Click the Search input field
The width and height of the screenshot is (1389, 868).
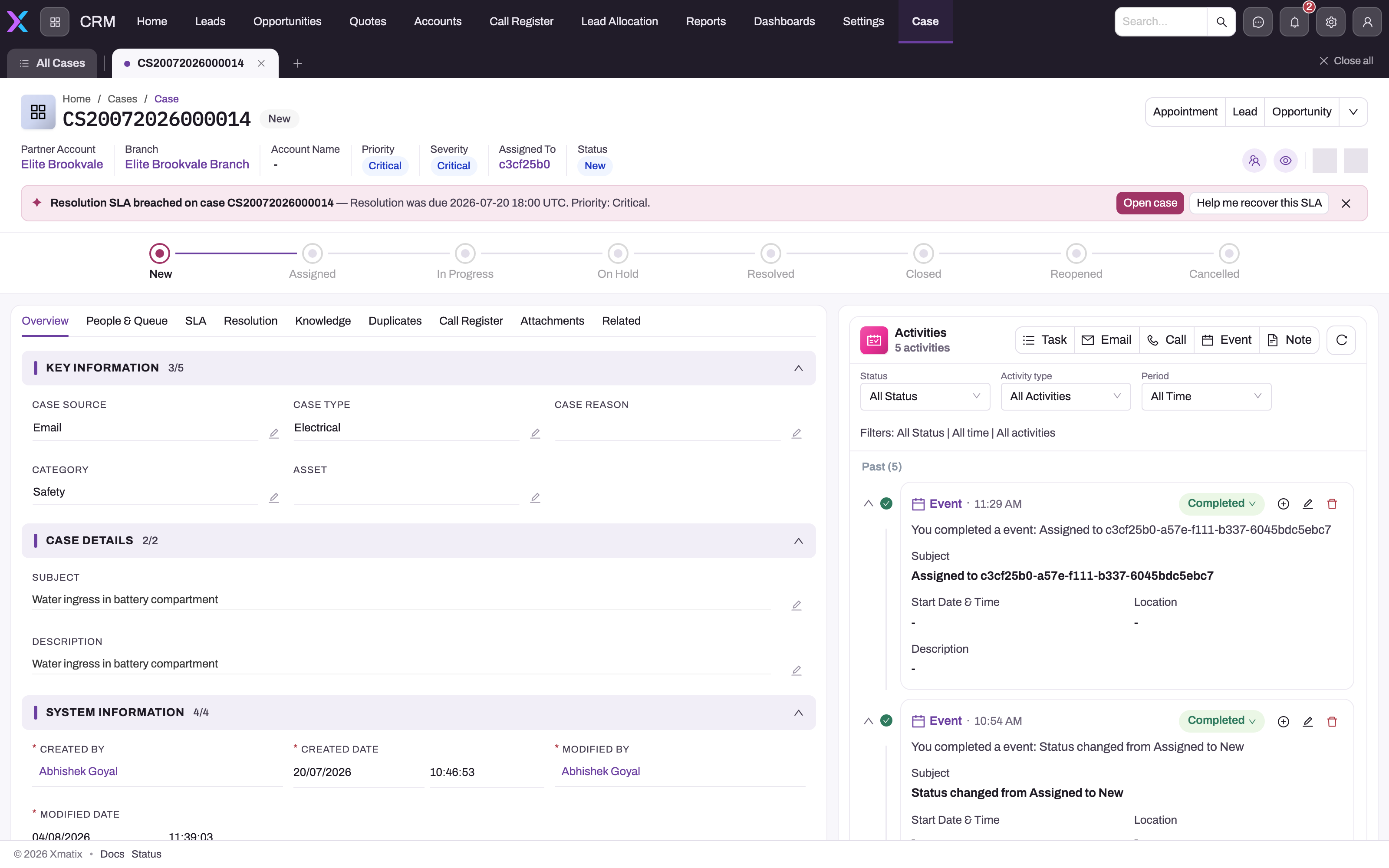pos(1161,22)
